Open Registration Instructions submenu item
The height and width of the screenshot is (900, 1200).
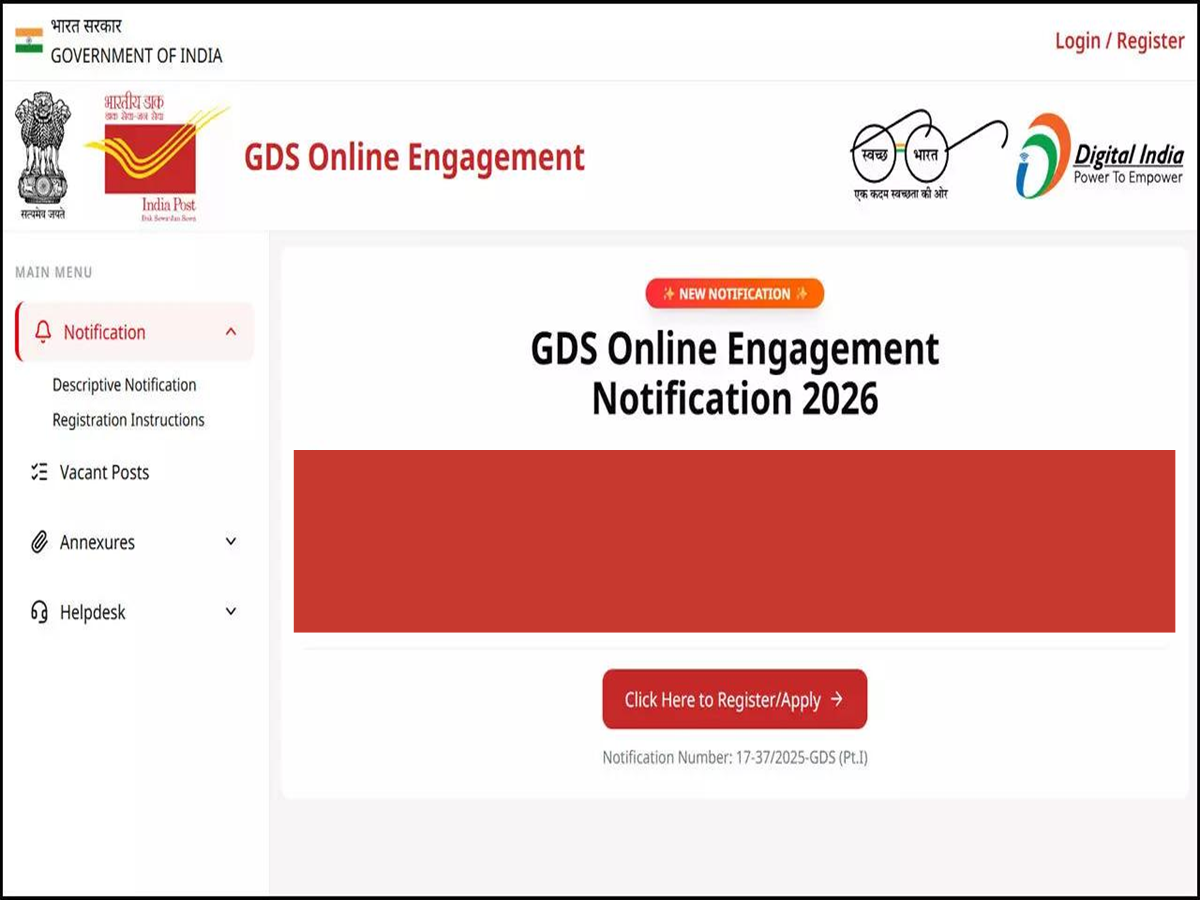(x=128, y=420)
